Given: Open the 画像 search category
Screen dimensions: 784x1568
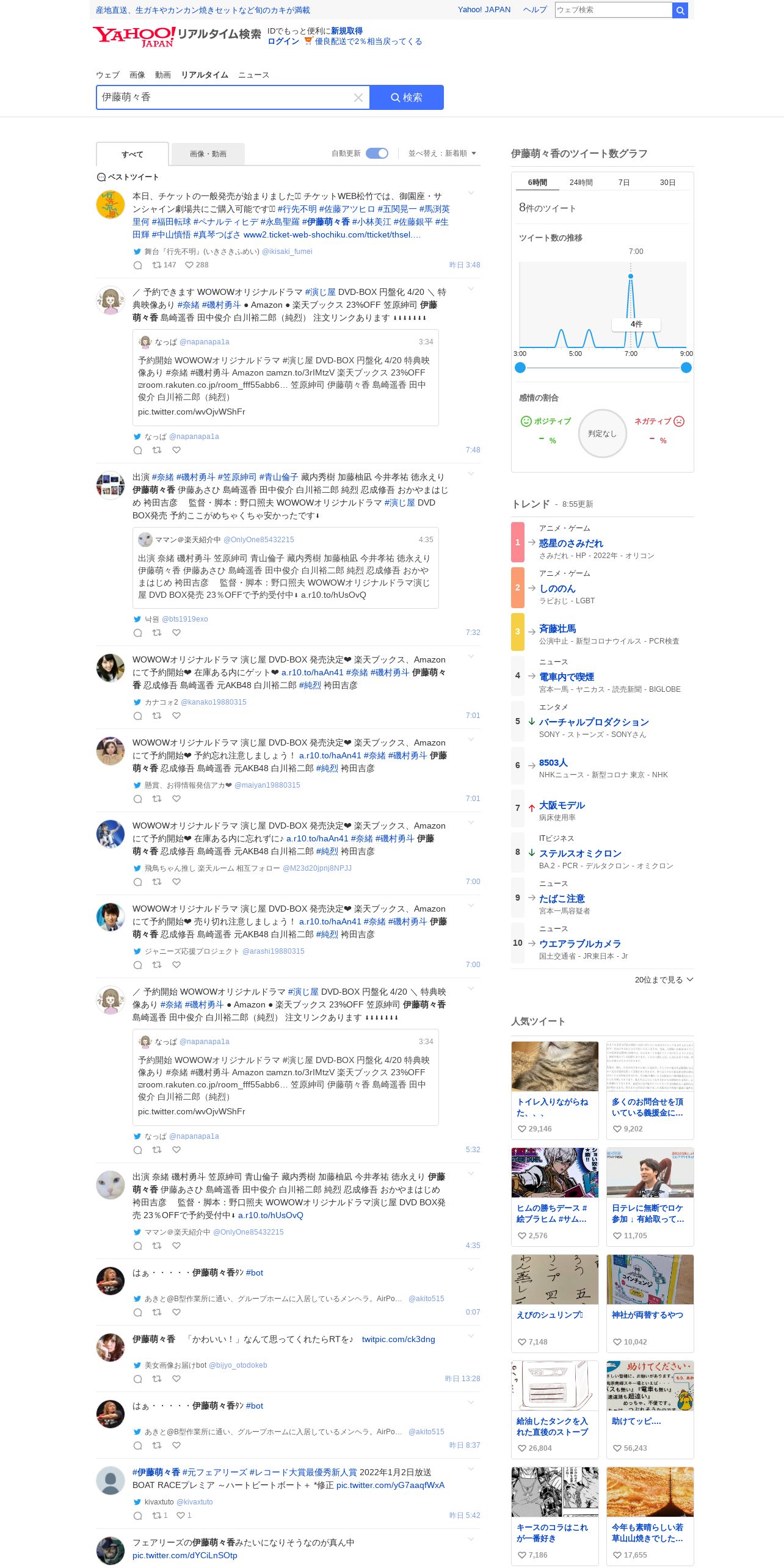Looking at the screenshot, I should point(137,75).
